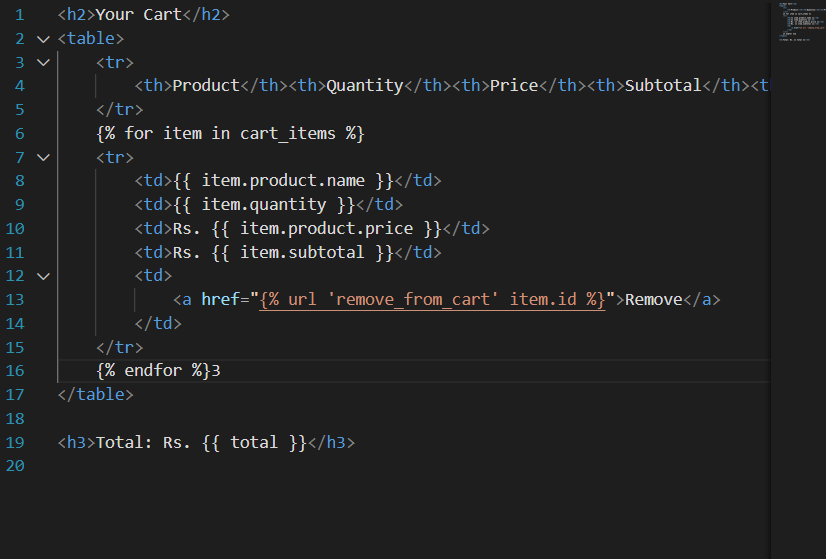The width and height of the screenshot is (826, 559).
Task: Click the '{{ total }}' variable on line 19
Action: tap(254, 443)
